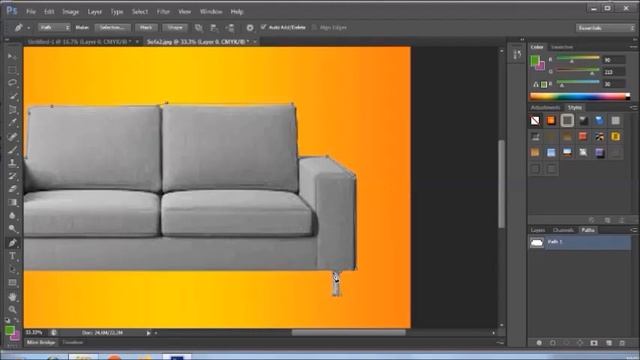Screen dimensions: 640x360
Task: Open the File menu
Action: coord(31,12)
